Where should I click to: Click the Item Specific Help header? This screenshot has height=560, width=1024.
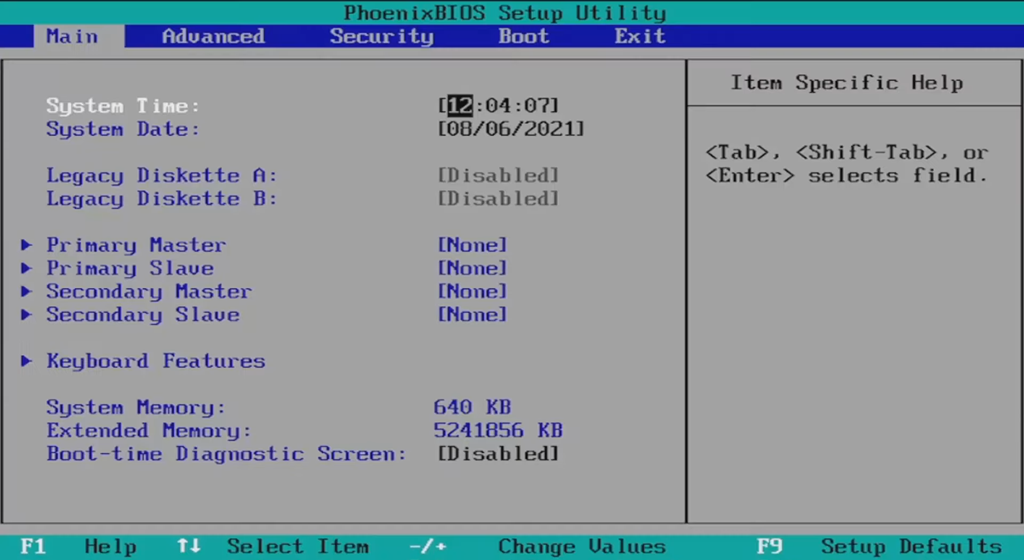(x=846, y=83)
